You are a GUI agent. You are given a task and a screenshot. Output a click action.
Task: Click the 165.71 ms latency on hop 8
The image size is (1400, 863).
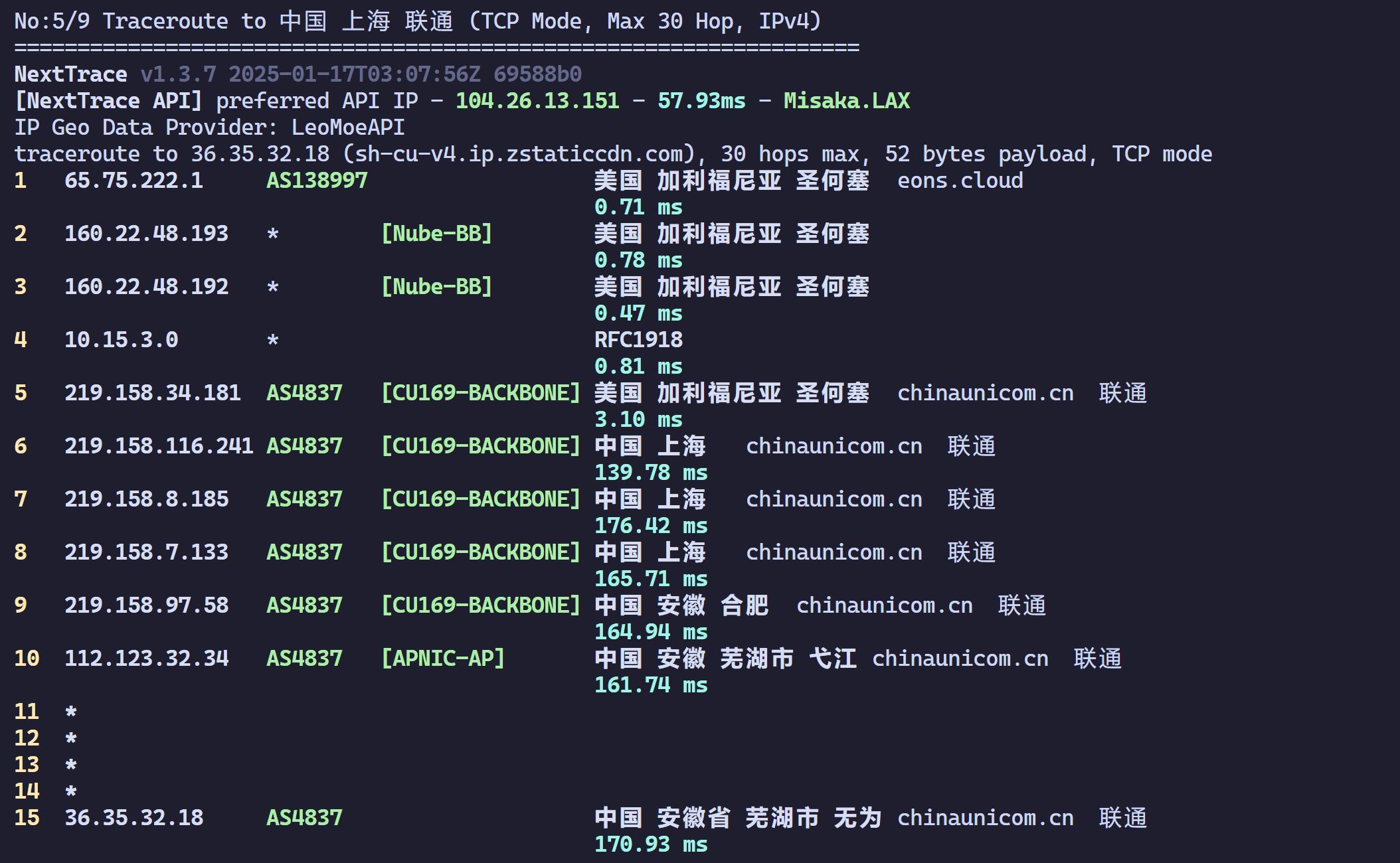point(651,579)
